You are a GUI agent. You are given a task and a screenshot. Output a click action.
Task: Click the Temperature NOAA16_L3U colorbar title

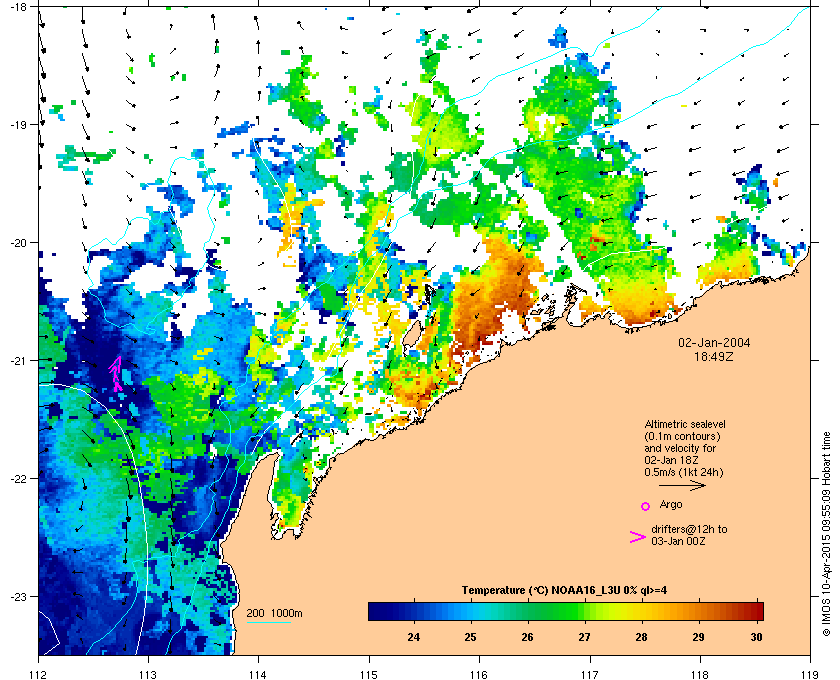[x=564, y=591]
